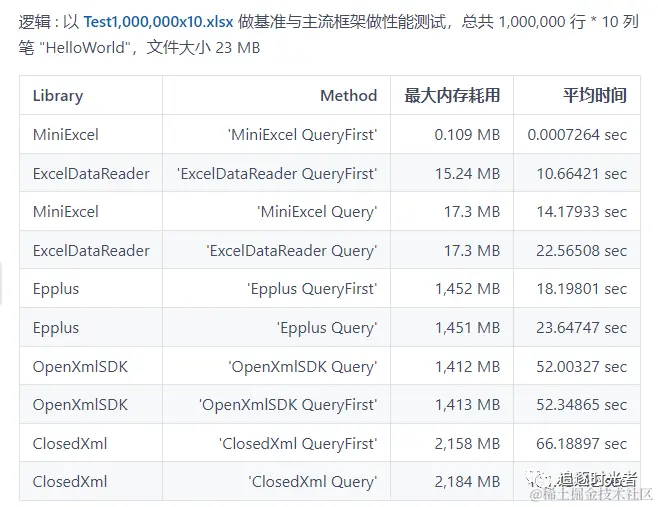
Task: Select the 'OpenXmlSDK Query' method cell
Action: tap(277, 366)
